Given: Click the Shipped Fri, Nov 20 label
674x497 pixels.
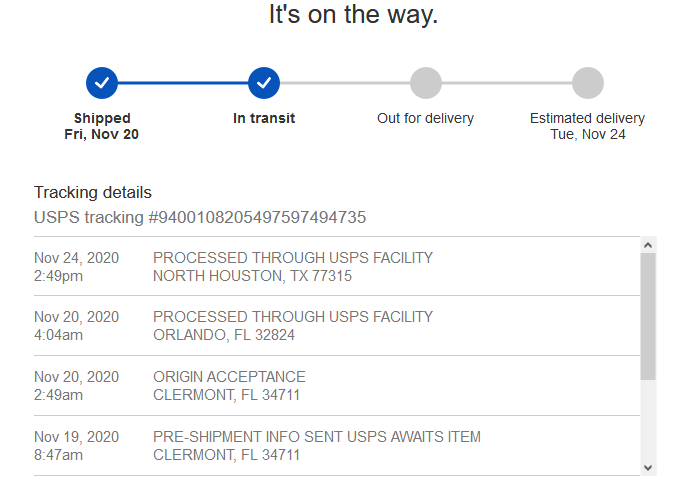Looking at the screenshot, I should coord(102,126).
